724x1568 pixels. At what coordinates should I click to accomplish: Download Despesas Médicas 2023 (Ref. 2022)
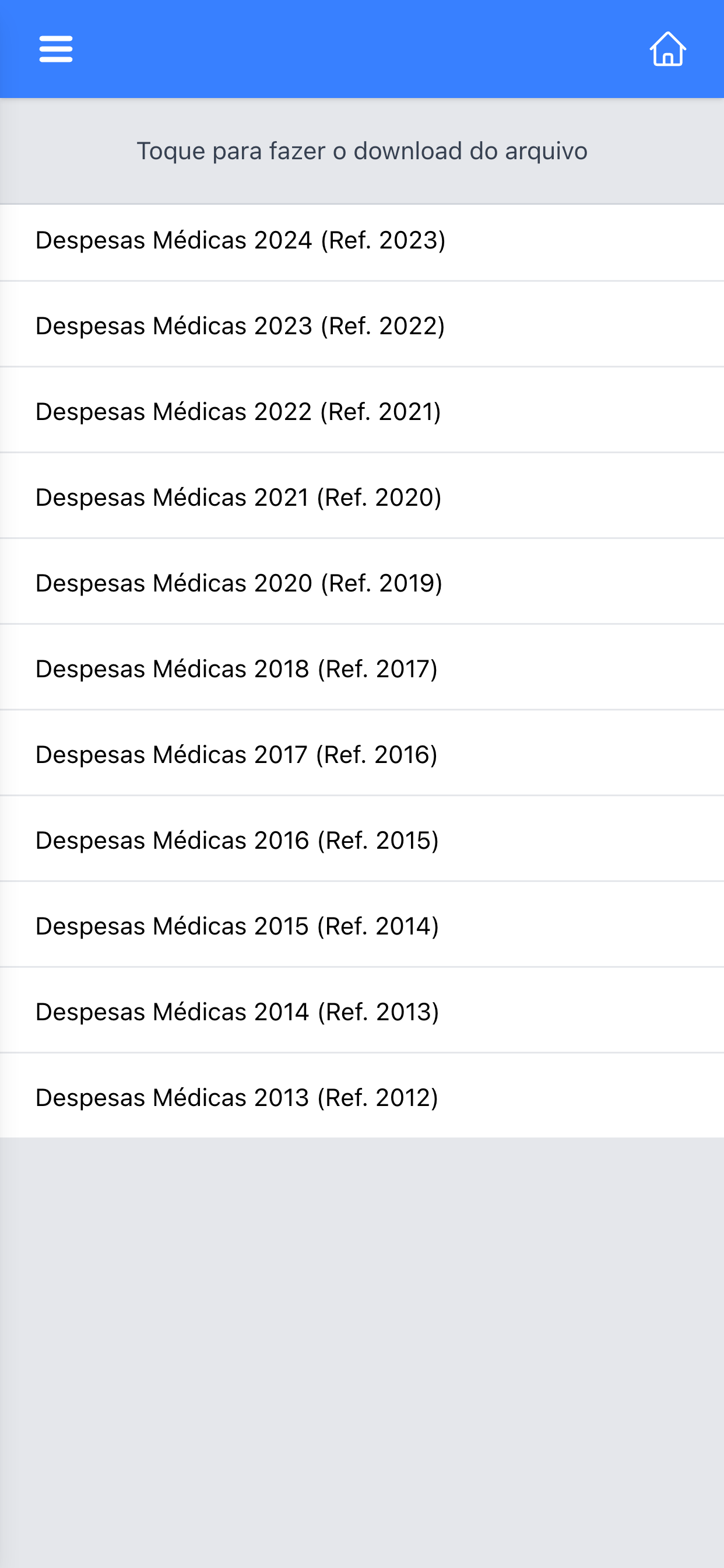click(362, 324)
